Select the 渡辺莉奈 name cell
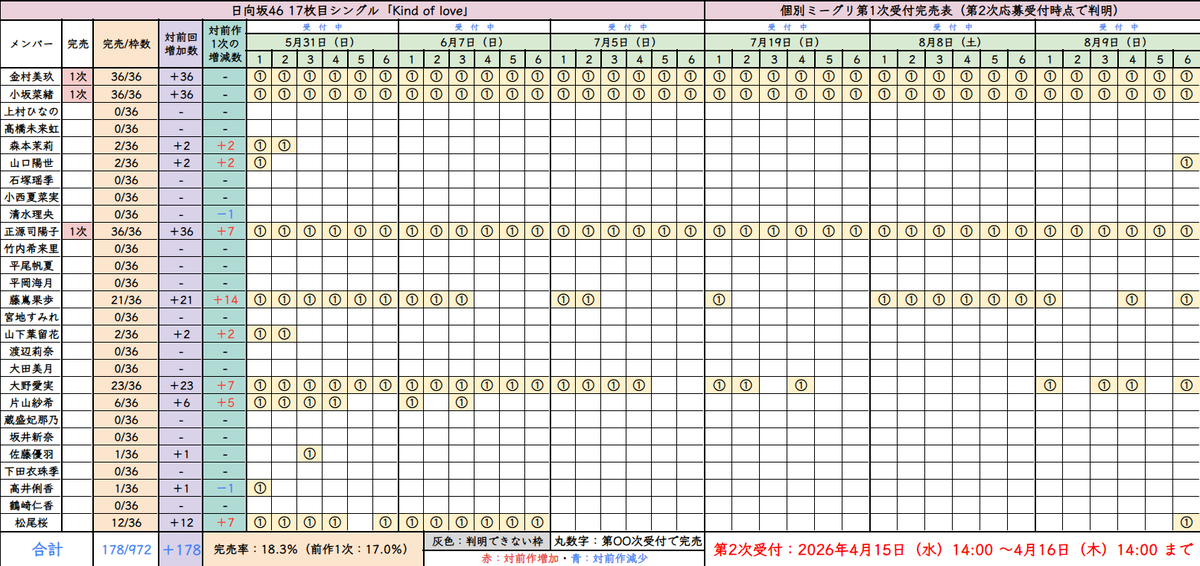This screenshot has height=566, width=1200. (31, 350)
